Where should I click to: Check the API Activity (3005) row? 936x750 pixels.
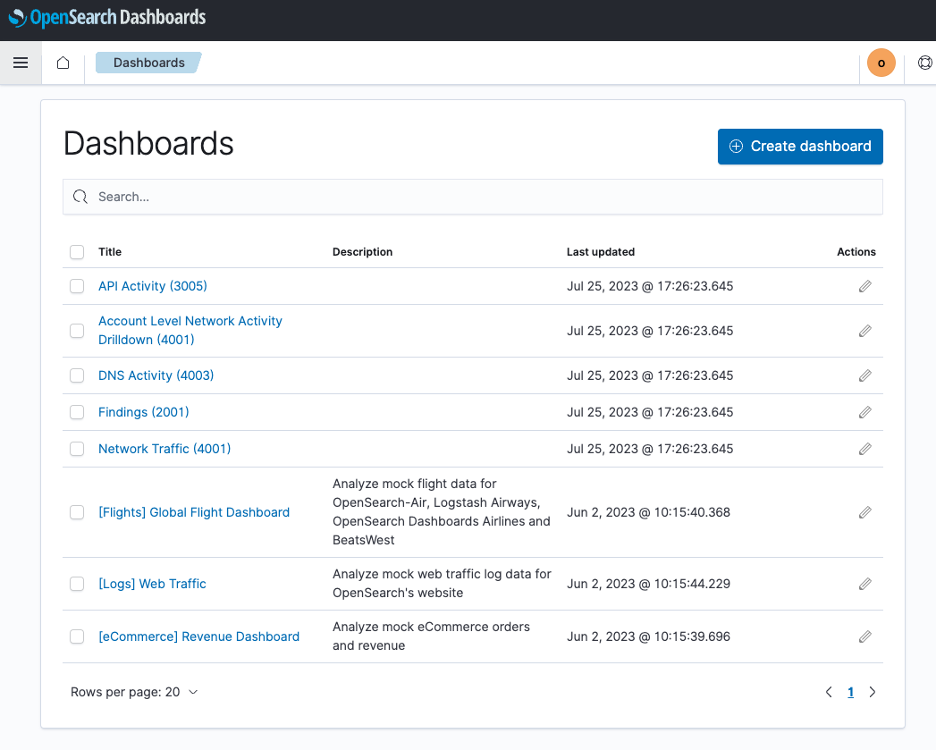point(77,286)
